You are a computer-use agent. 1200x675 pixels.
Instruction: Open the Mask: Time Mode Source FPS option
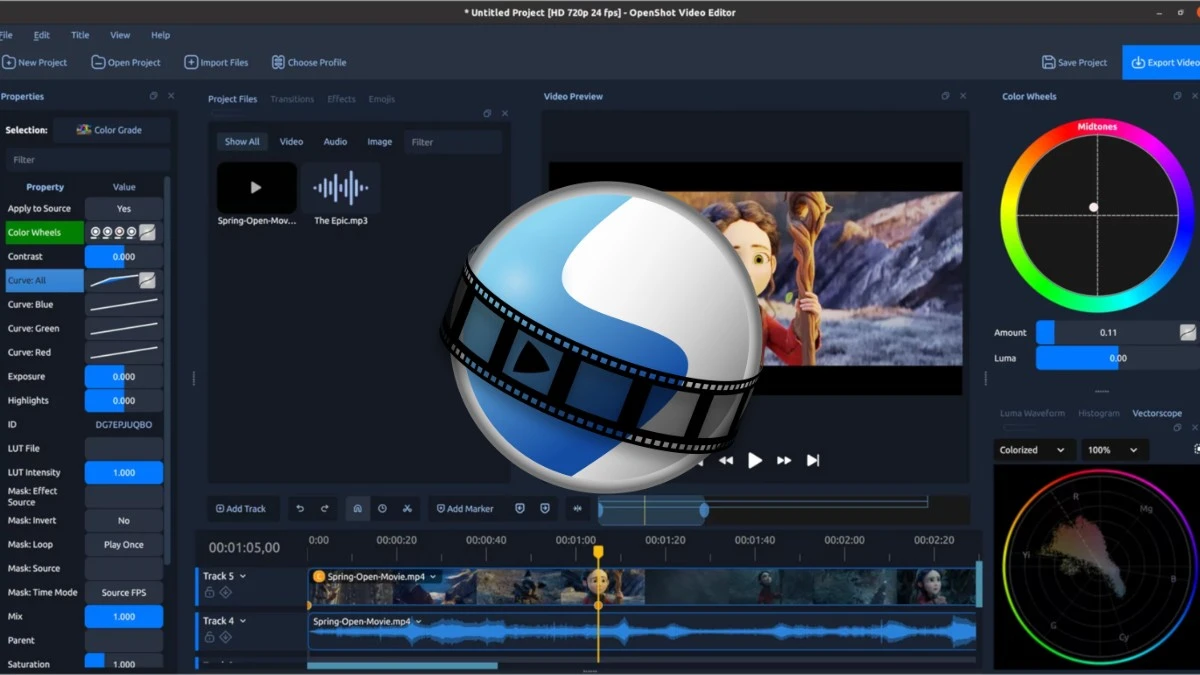tap(124, 593)
